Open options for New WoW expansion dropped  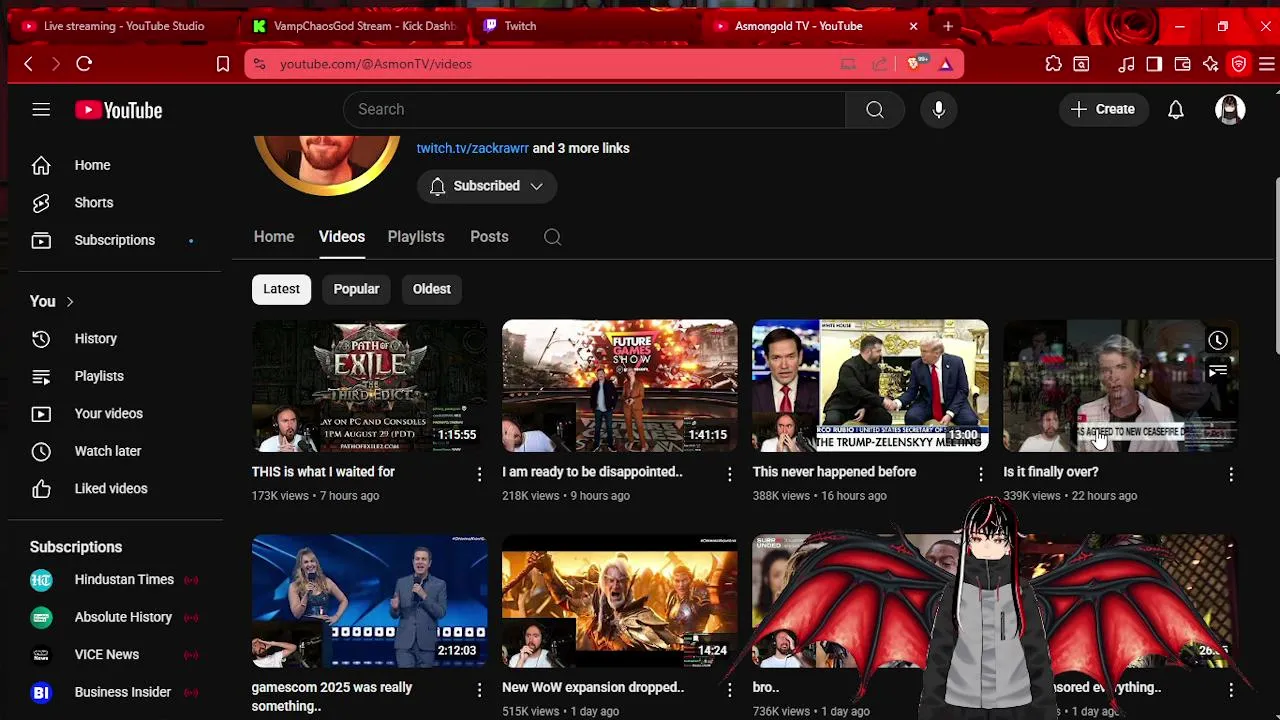729,690
